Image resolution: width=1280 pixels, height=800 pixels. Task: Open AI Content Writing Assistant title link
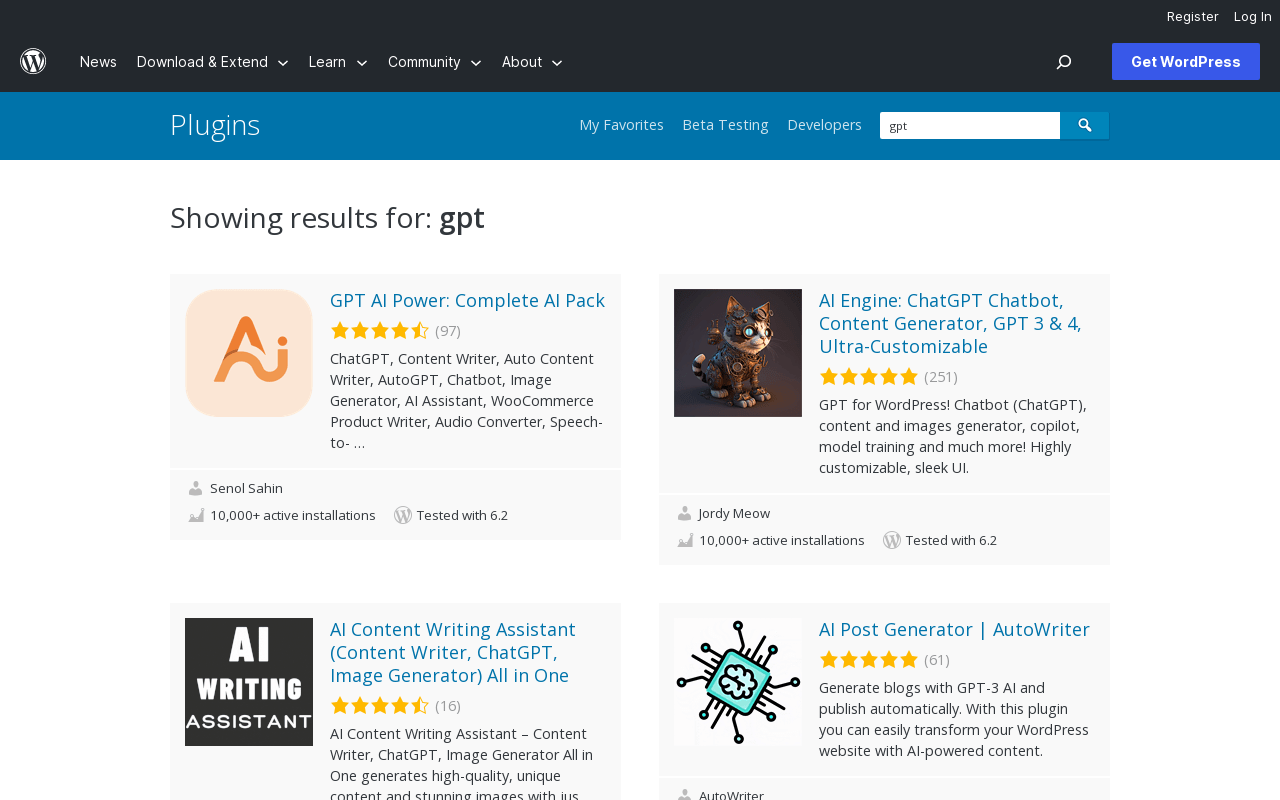click(x=453, y=652)
